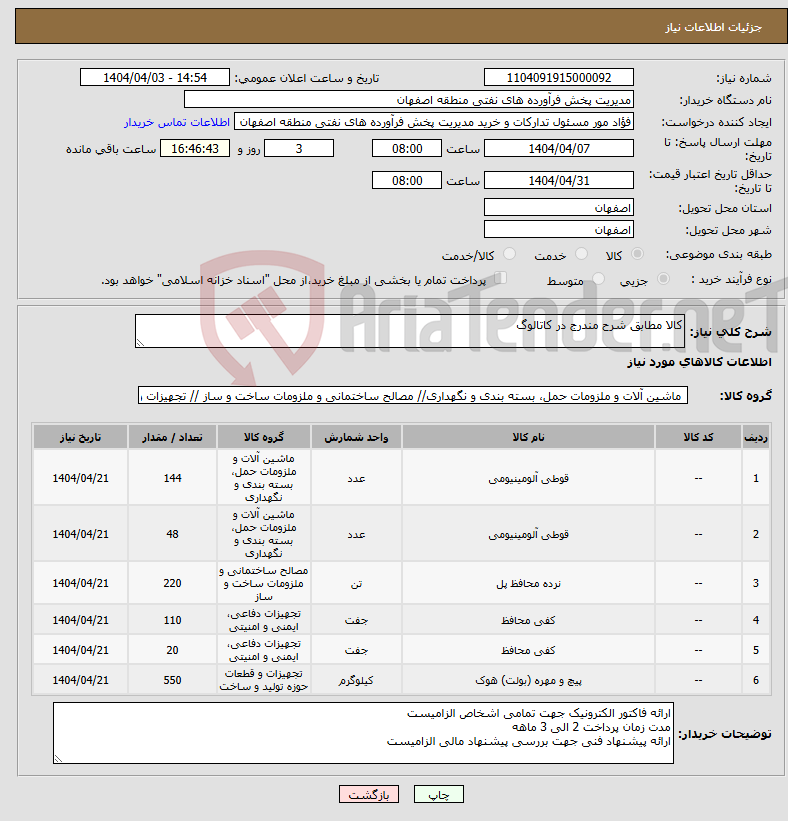The height and width of the screenshot is (821, 788).
Task: Click the گروه کالا field
Action: click(413, 396)
